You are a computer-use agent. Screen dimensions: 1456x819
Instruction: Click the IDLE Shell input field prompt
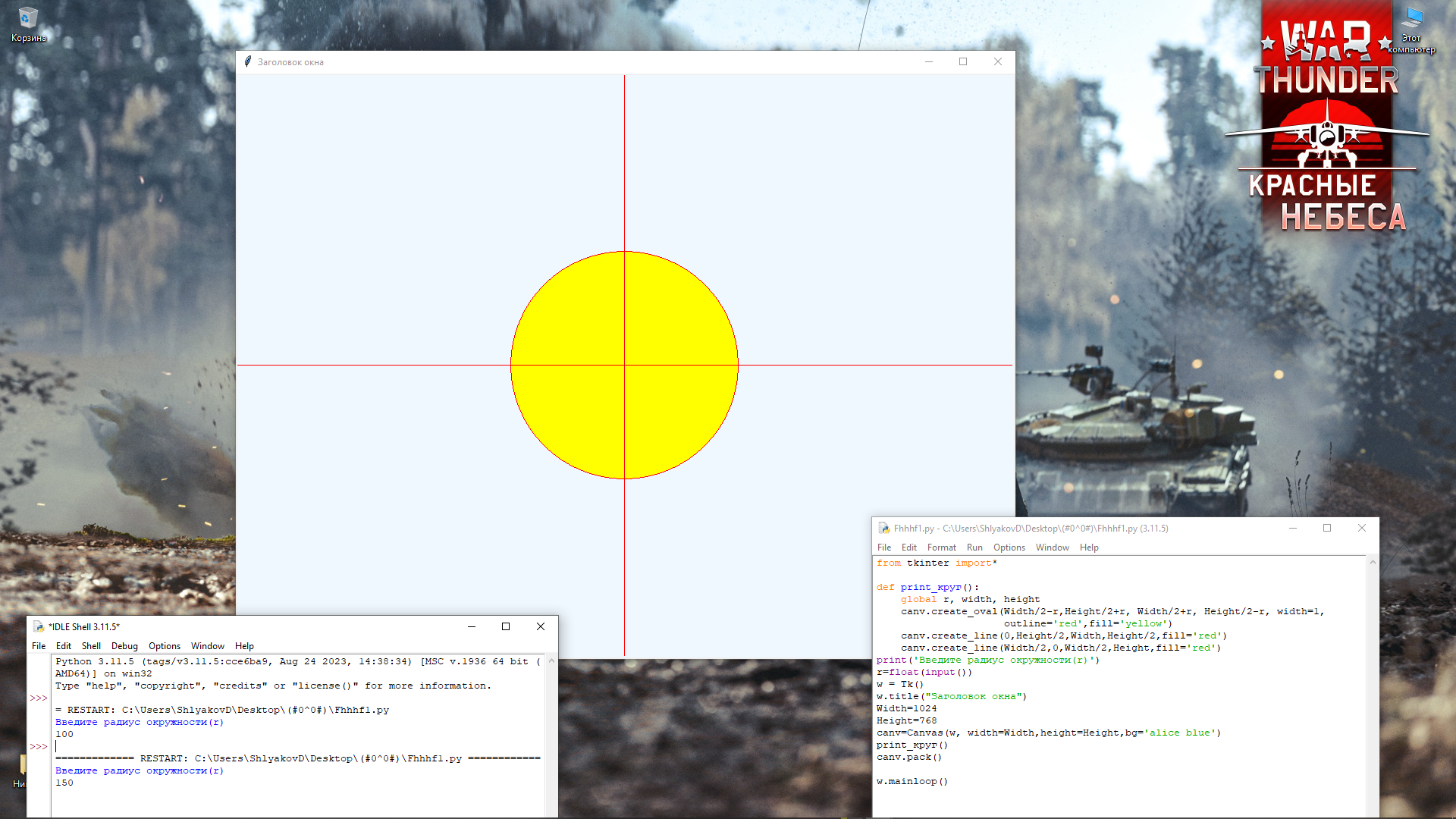pos(57,746)
